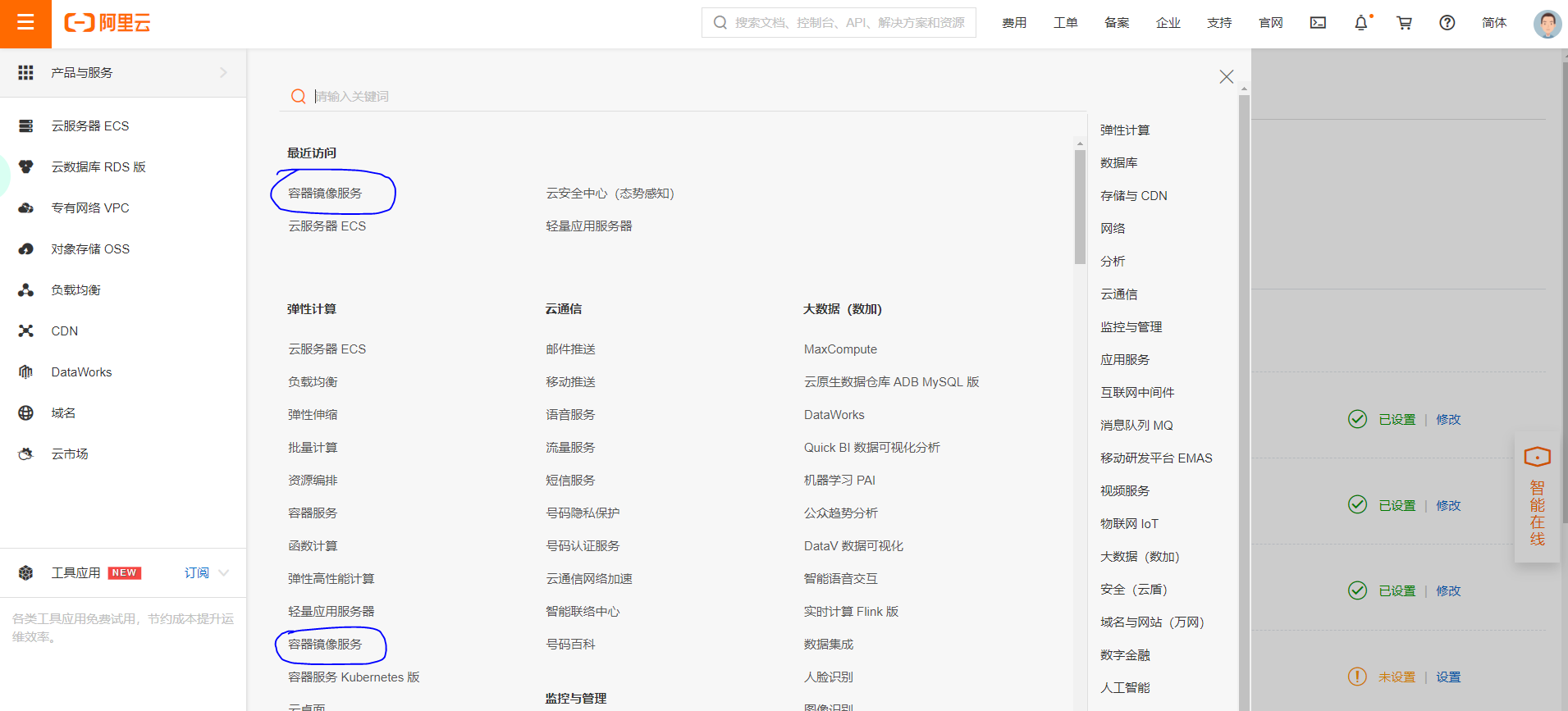Focus the top global search field
This screenshot has height=711, width=1568.
tap(839, 23)
